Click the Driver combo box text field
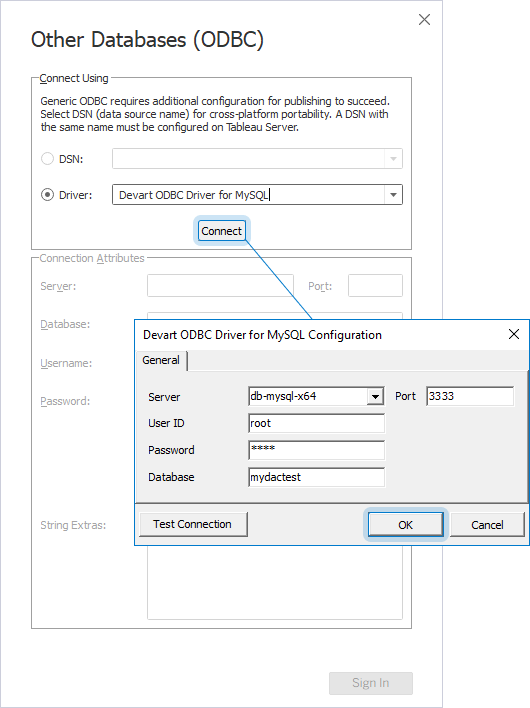Image resolution: width=530 pixels, height=708 pixels. (249, 195)
